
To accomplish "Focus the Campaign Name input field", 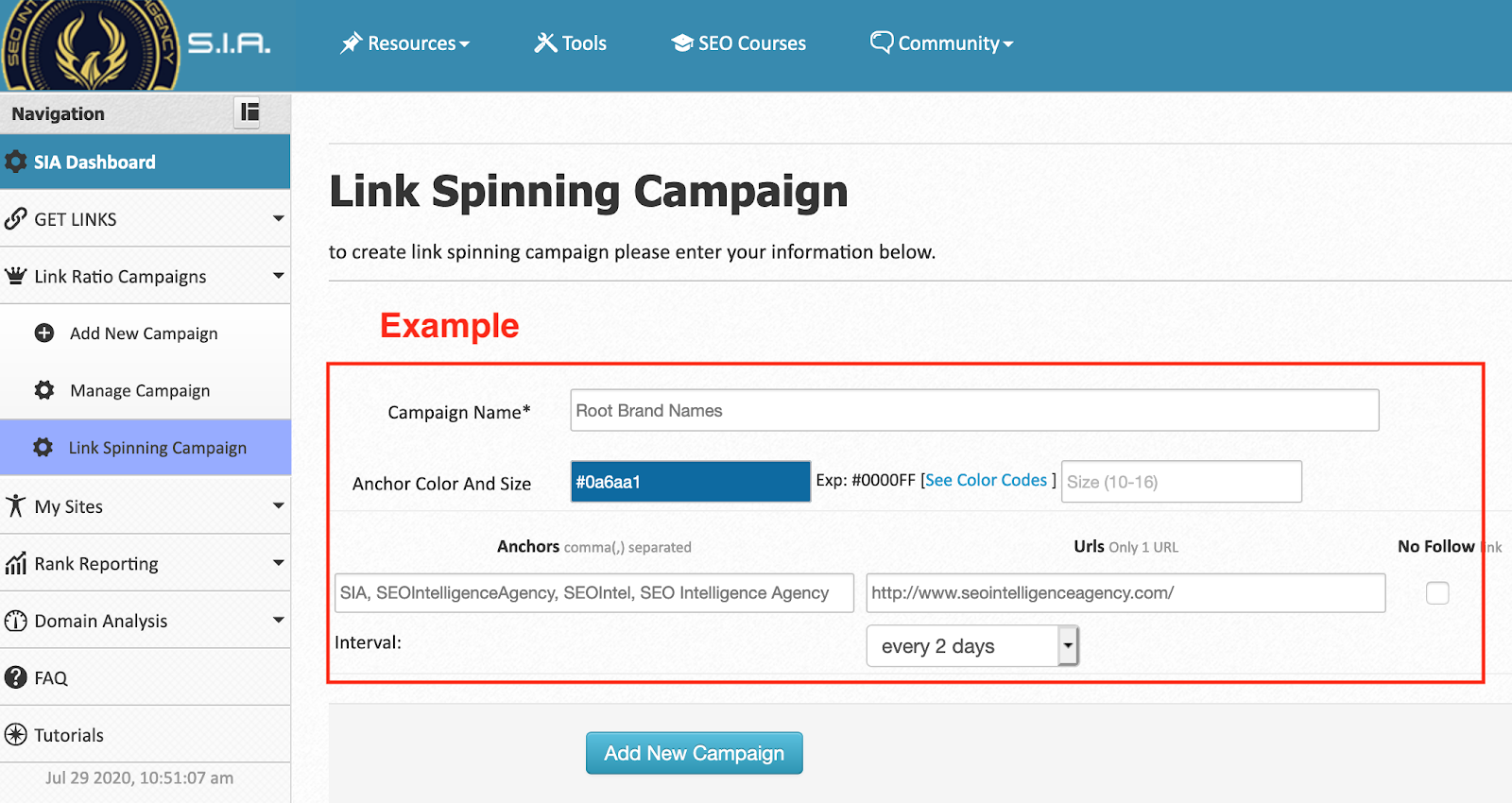I will pos(974,410).
